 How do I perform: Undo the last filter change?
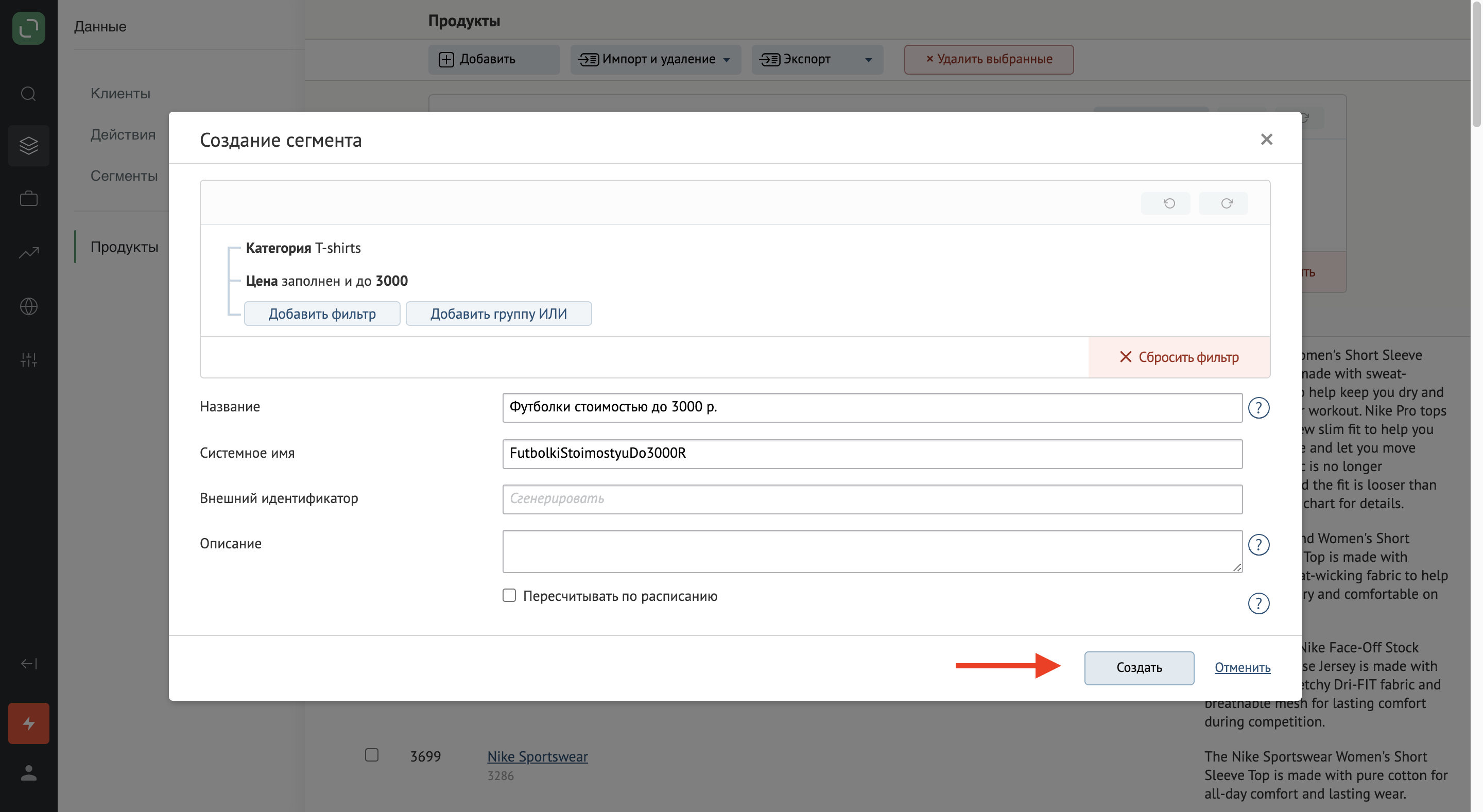[1165, 203]
